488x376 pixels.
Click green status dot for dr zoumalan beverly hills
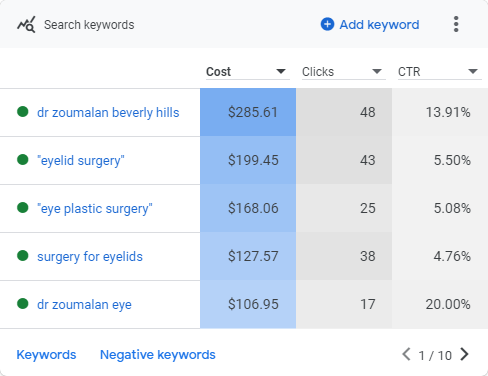[23, 112]
